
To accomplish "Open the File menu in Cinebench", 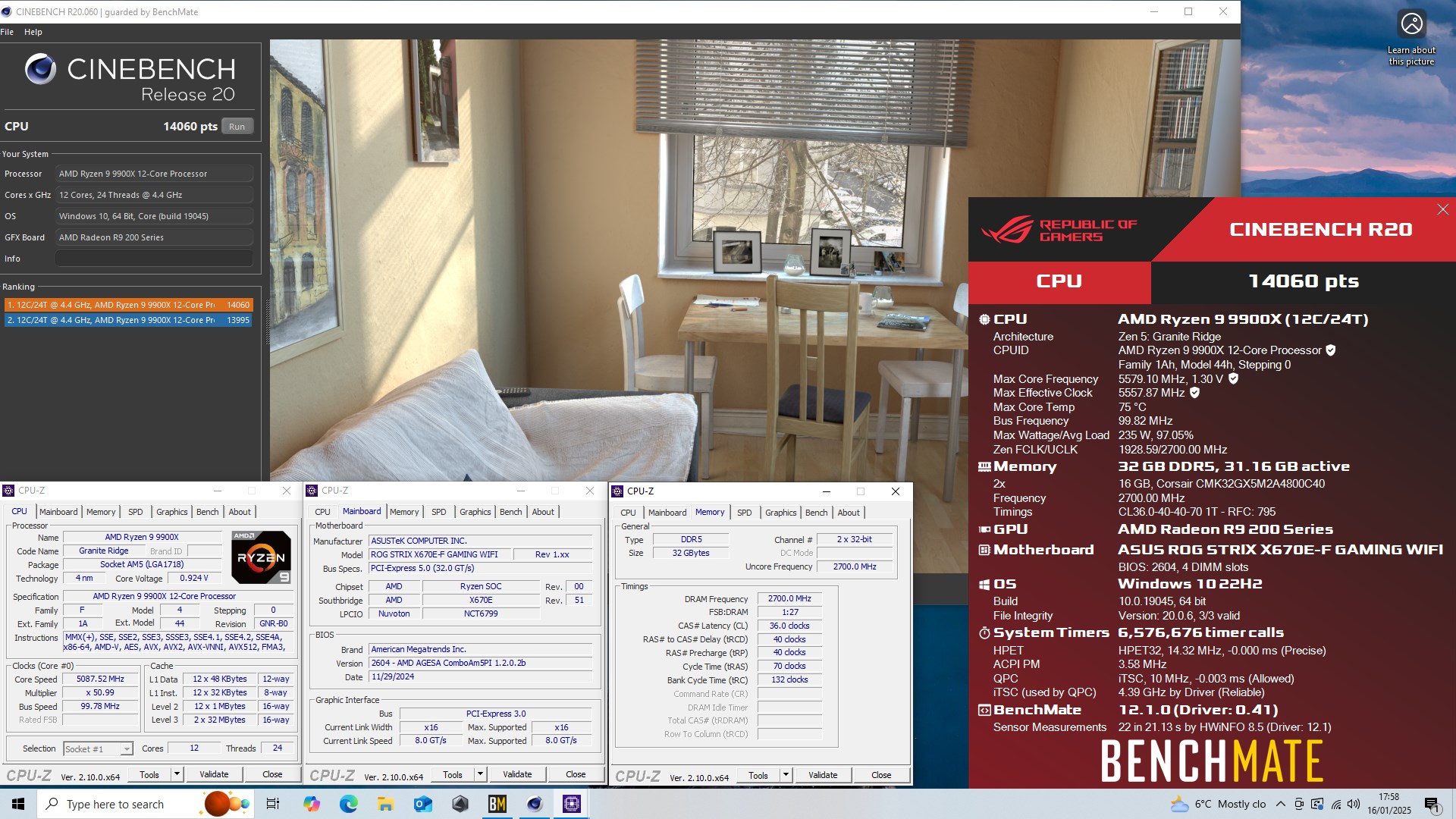I will (7, 32).
